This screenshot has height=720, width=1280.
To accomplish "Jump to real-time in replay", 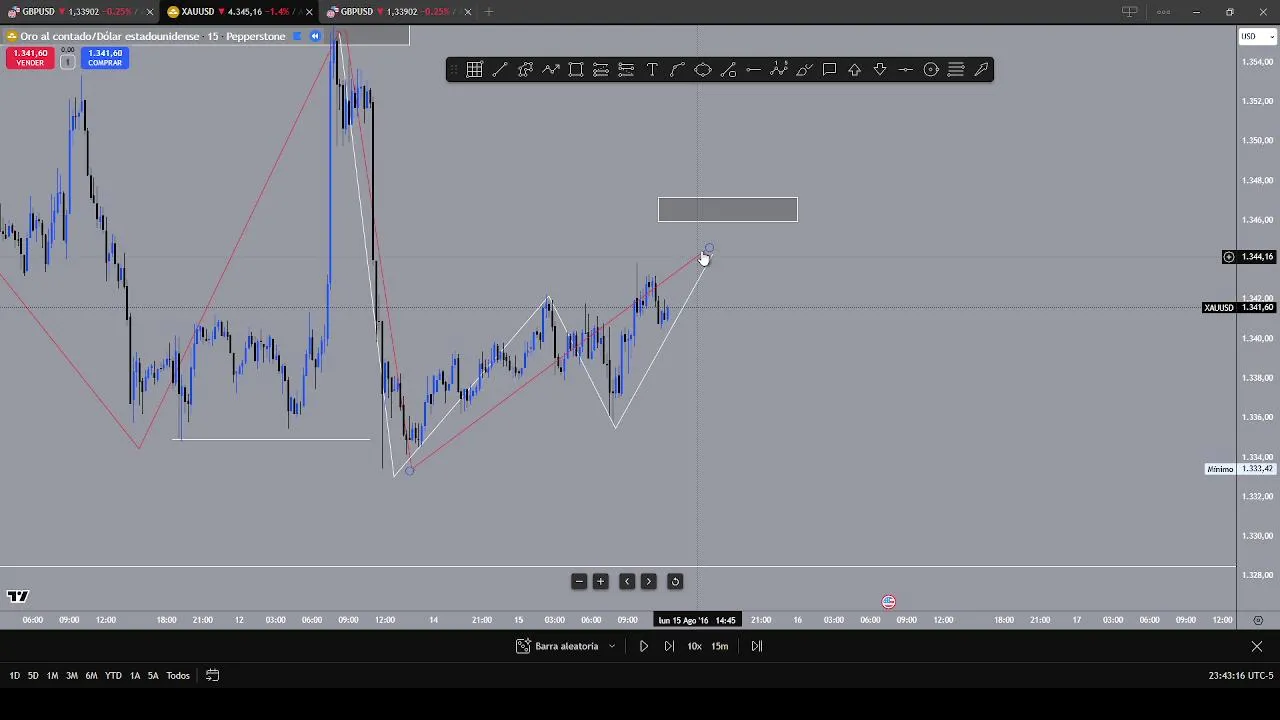I will click(757, 646).
